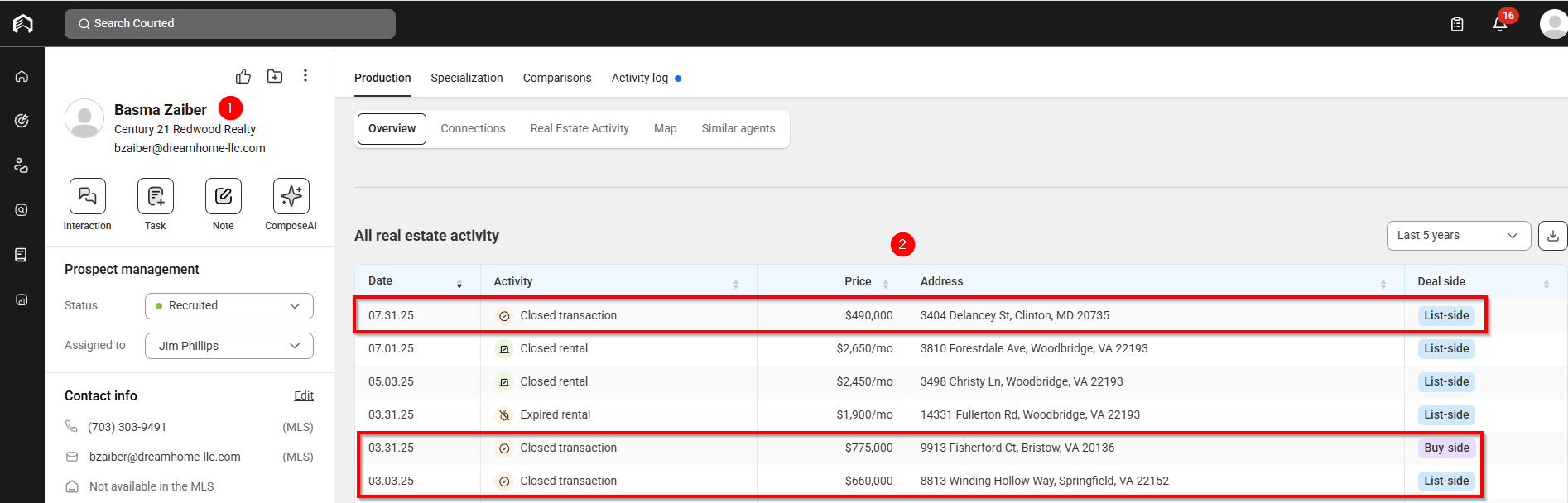Click email bzaiber@dreamhome-llc.com under agent name
The height and width of the screenshot is (503, 1568).
[x=190, y=148]
